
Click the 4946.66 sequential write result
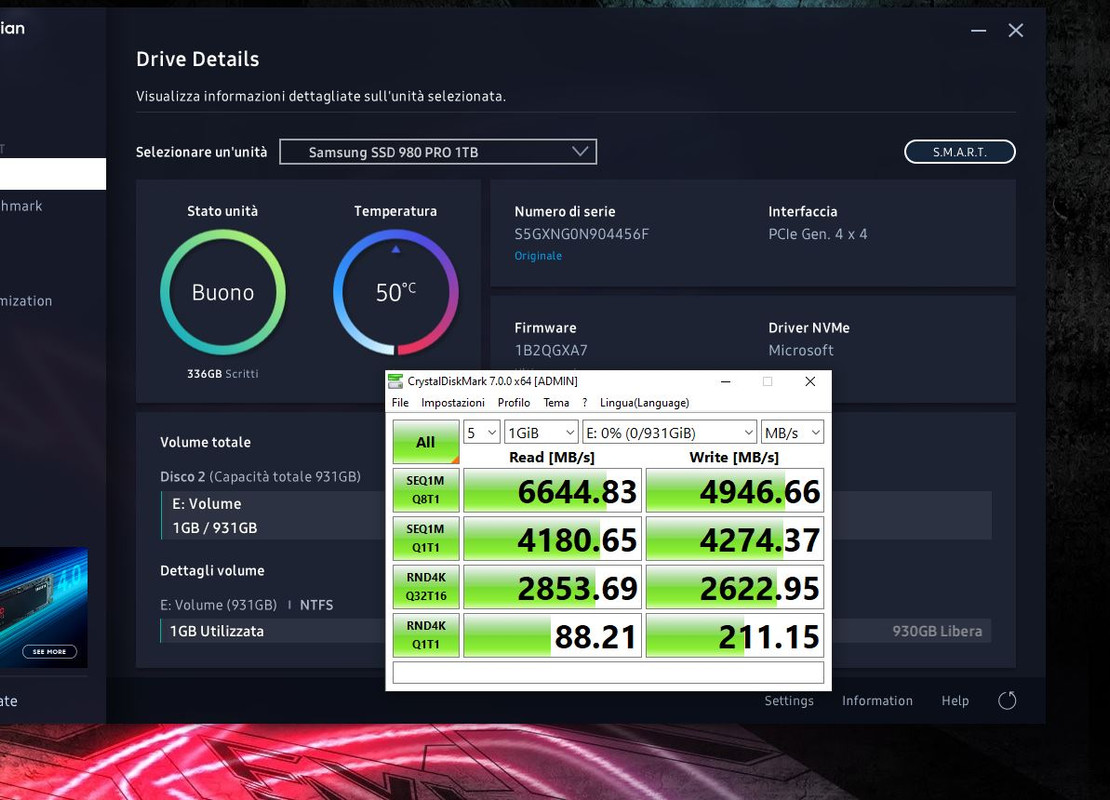coord(735,491)
